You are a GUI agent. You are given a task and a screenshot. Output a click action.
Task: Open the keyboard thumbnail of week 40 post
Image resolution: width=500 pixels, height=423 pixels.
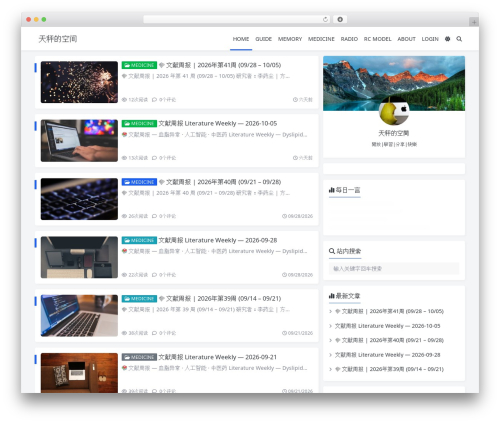point(79,199)
